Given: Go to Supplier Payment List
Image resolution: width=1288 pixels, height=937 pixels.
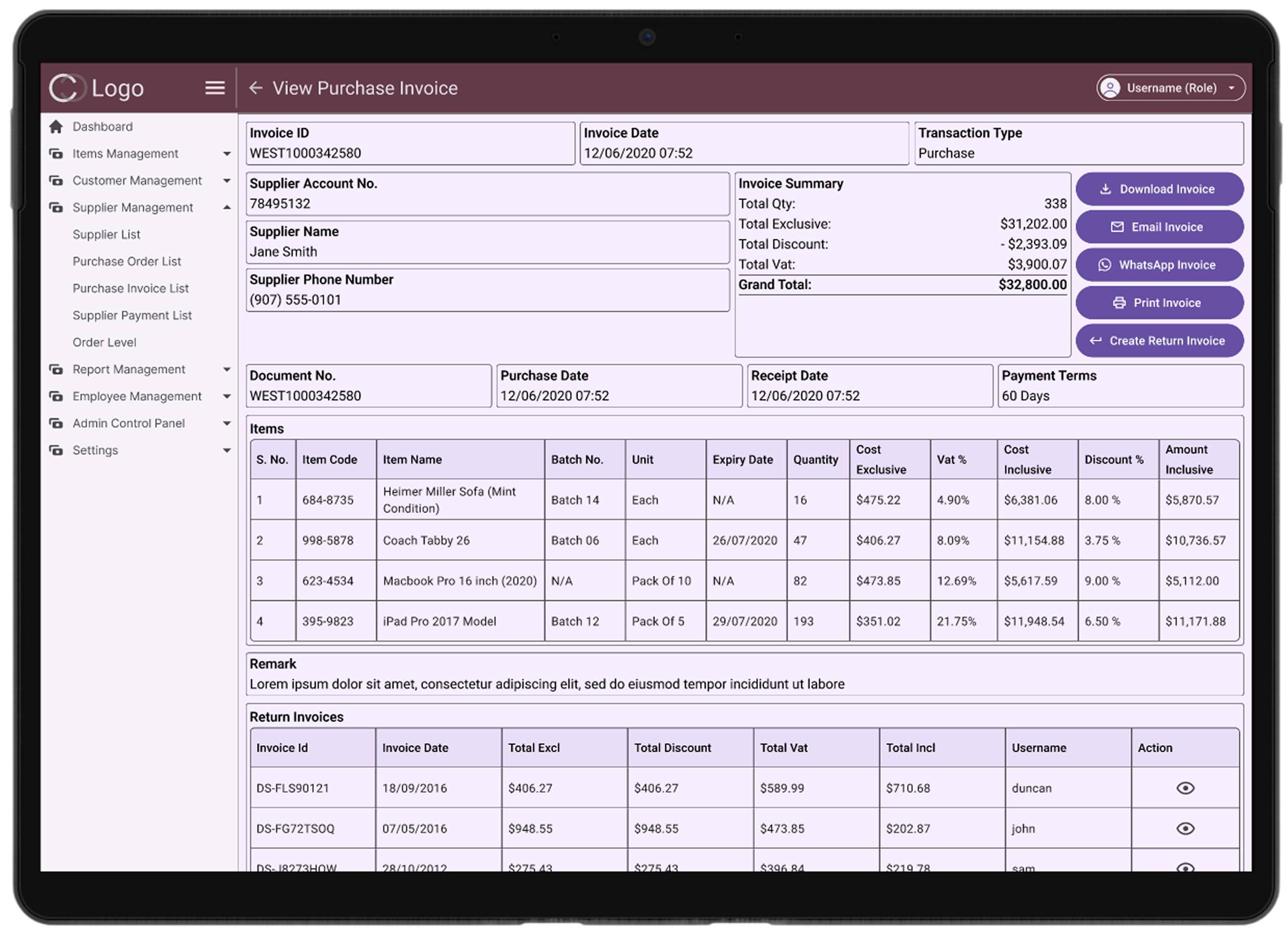Looking at the screenshot, I should point(132,316).
